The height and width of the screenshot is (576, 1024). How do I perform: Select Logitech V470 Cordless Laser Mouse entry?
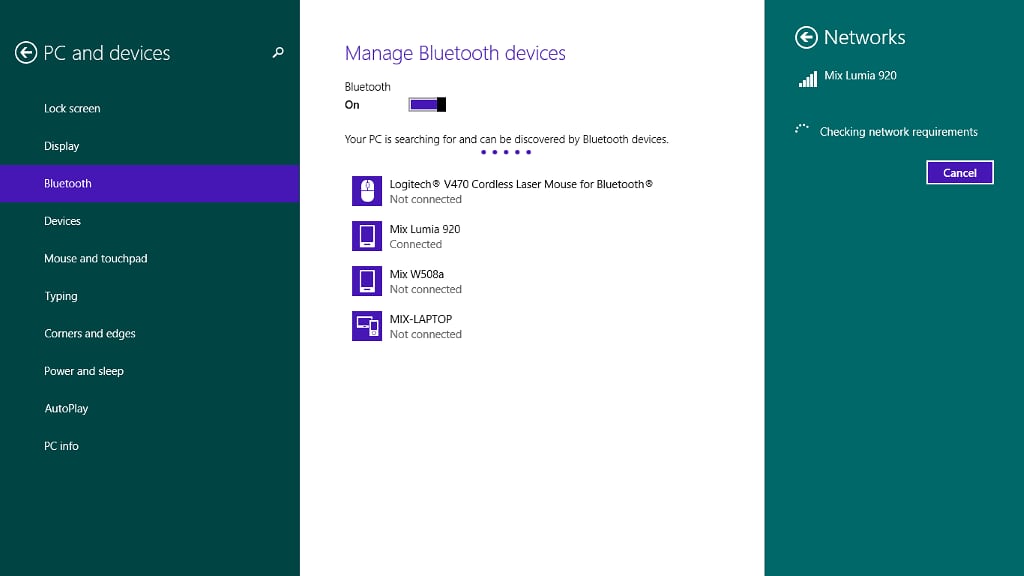point(503,191)
